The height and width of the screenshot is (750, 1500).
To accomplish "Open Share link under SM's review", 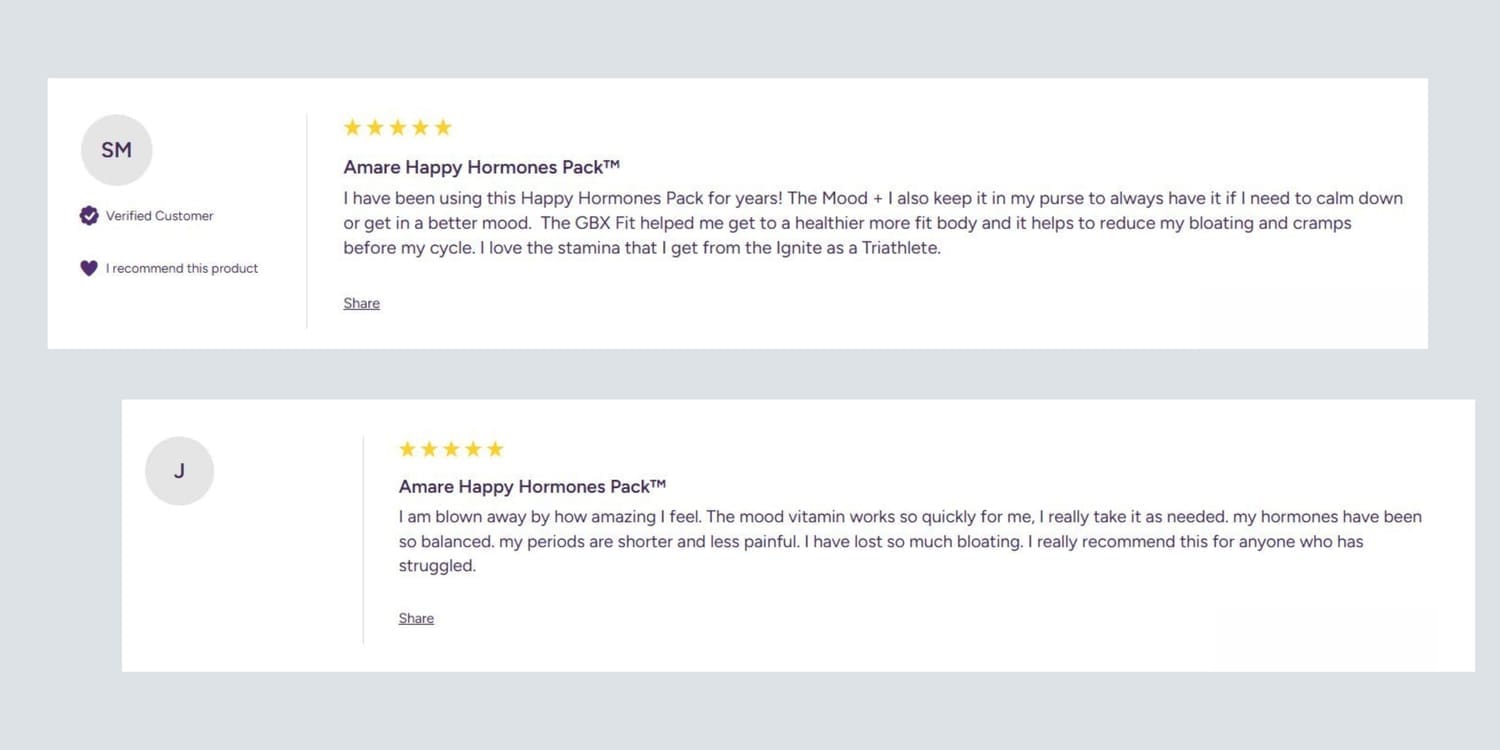I will click(361, 303).
